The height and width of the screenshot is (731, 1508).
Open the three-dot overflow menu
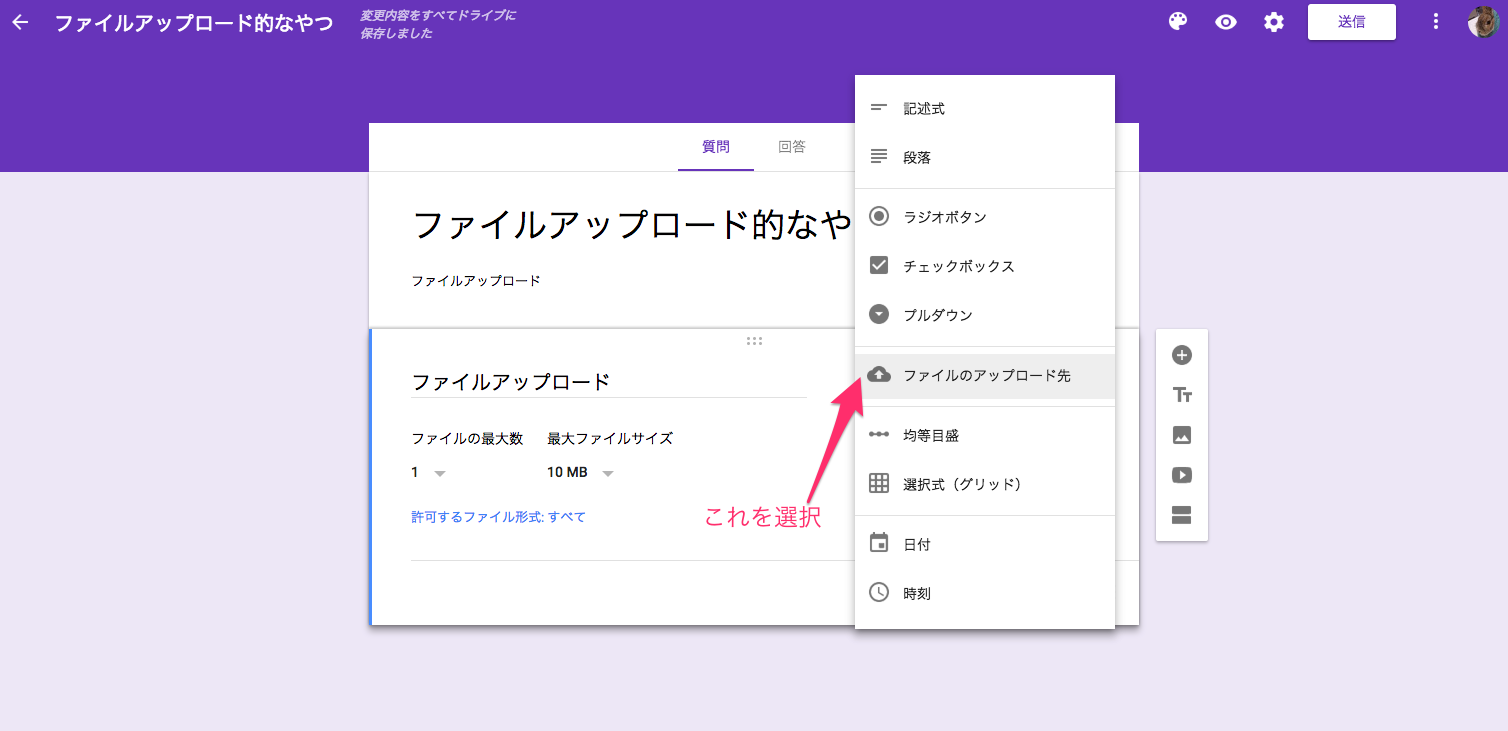coord(1435,21)
